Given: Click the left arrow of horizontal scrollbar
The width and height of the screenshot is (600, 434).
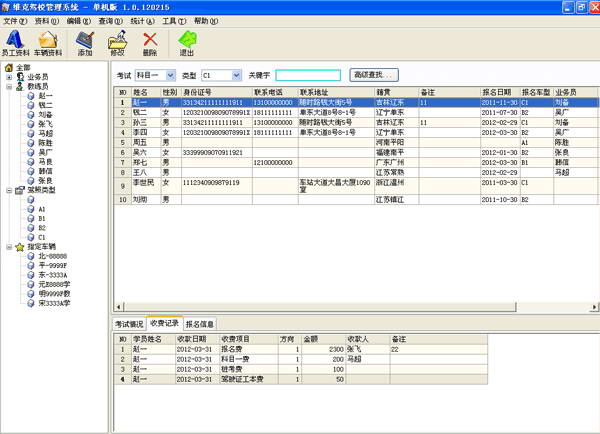Looking at the screenshot, I should (119, 307).
